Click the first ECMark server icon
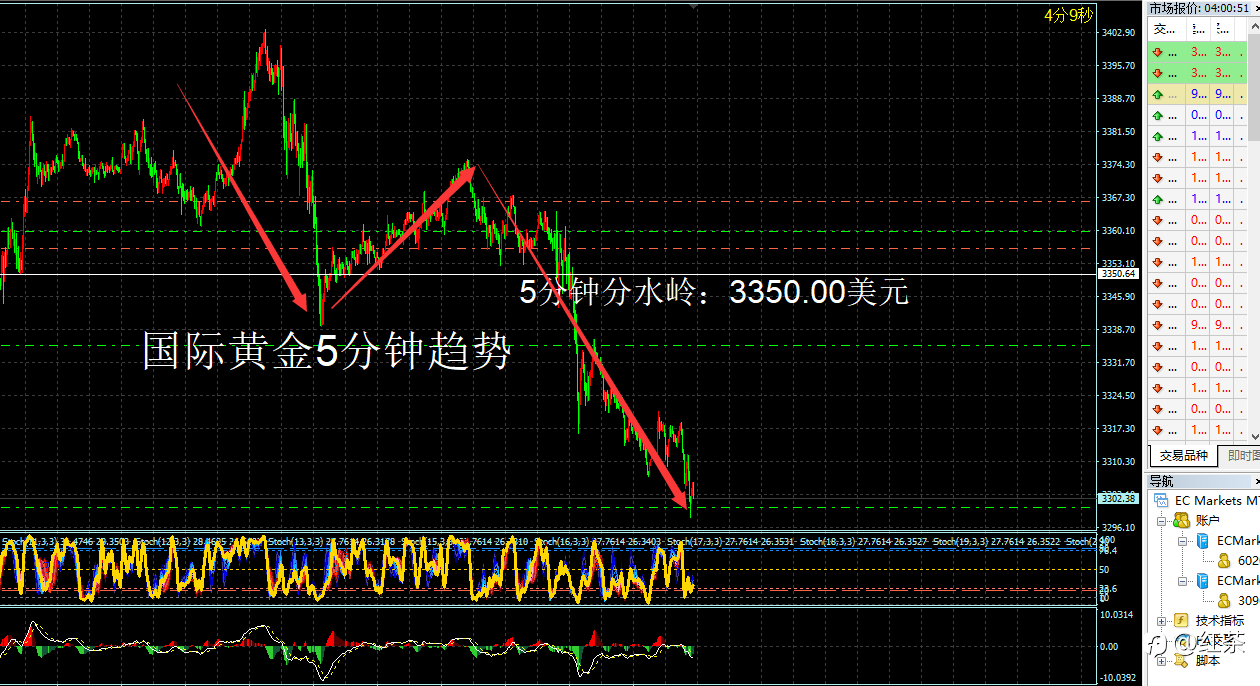This screenshot has height=686, width=1260. (1203, 540)
